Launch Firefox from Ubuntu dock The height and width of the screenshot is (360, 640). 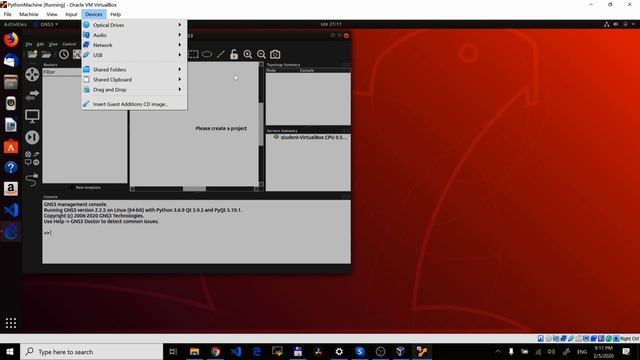click(x=11, y=40)
